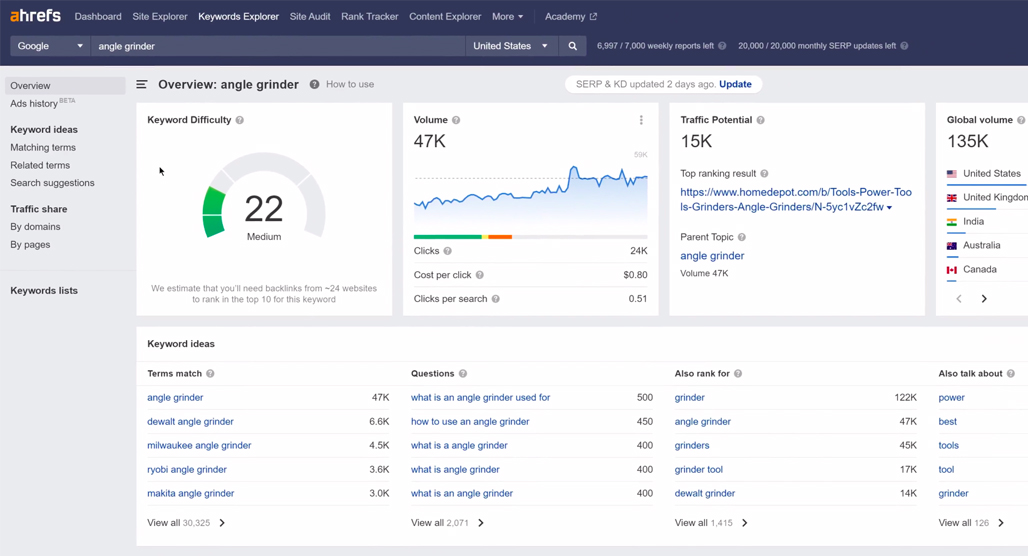Click weekly reports left help icon
Screen dimensions: 1028x556
(722, 46)
